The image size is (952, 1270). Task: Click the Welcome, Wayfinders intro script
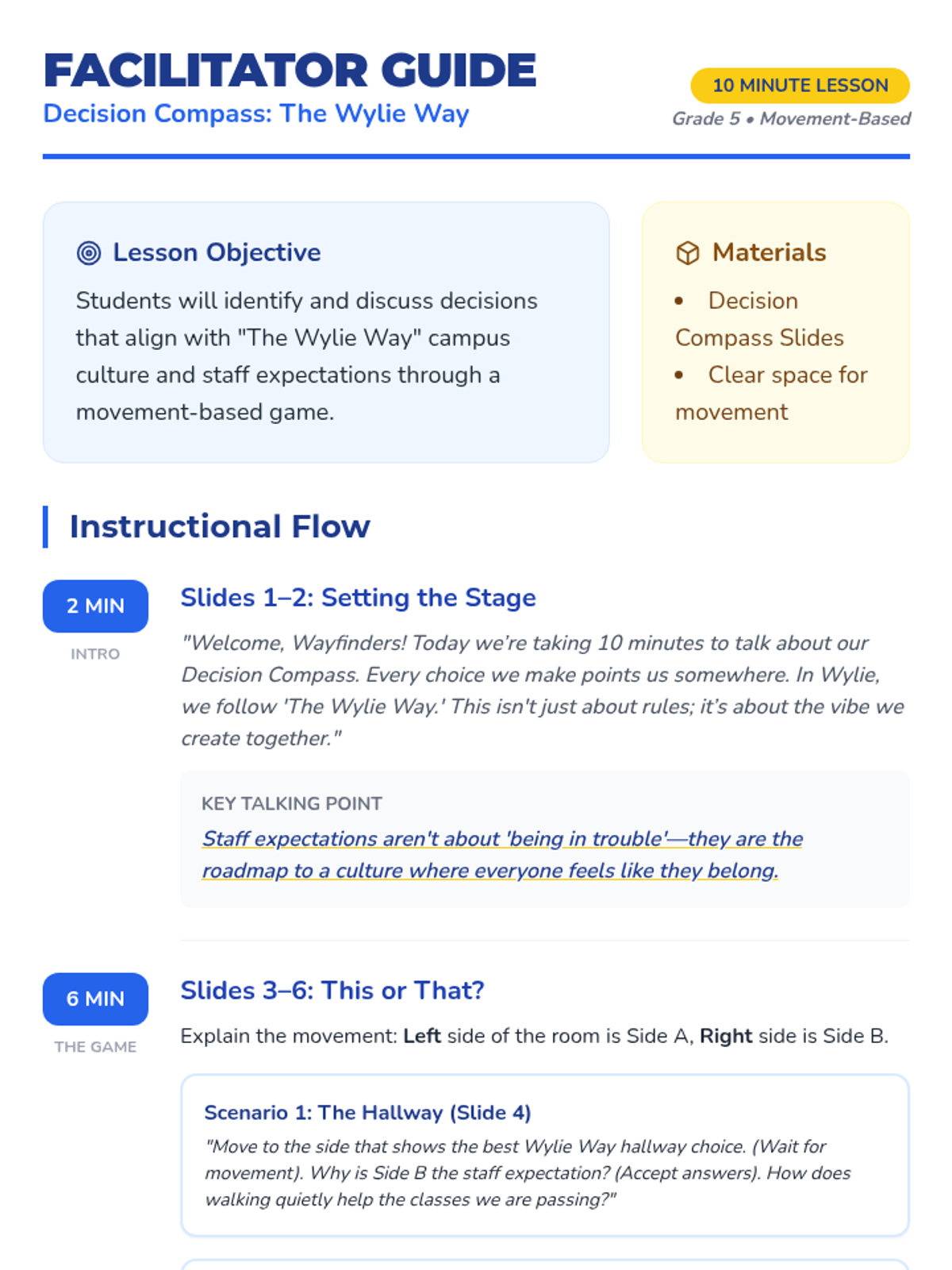543,691
